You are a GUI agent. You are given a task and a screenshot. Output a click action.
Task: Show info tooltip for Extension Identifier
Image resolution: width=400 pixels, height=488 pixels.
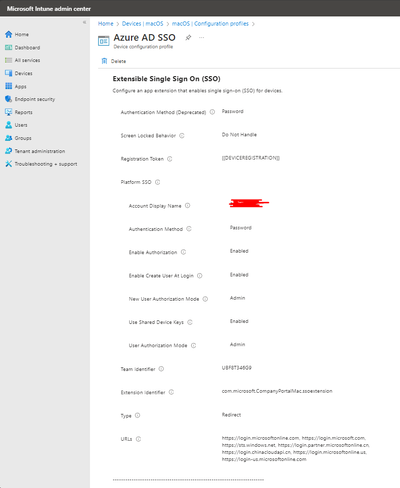coord(171,392)
